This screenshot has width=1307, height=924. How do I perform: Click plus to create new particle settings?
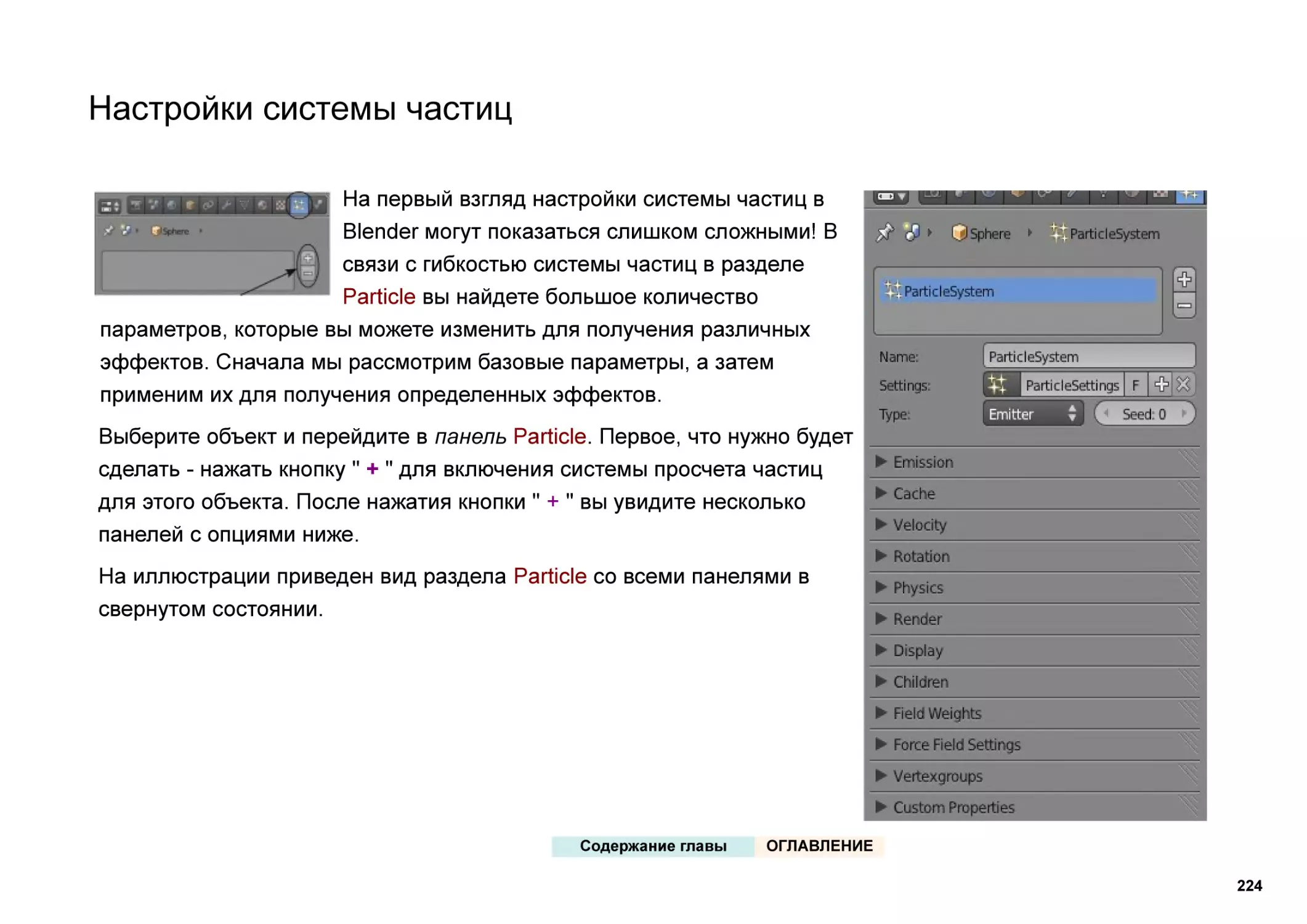point(1160,385)
